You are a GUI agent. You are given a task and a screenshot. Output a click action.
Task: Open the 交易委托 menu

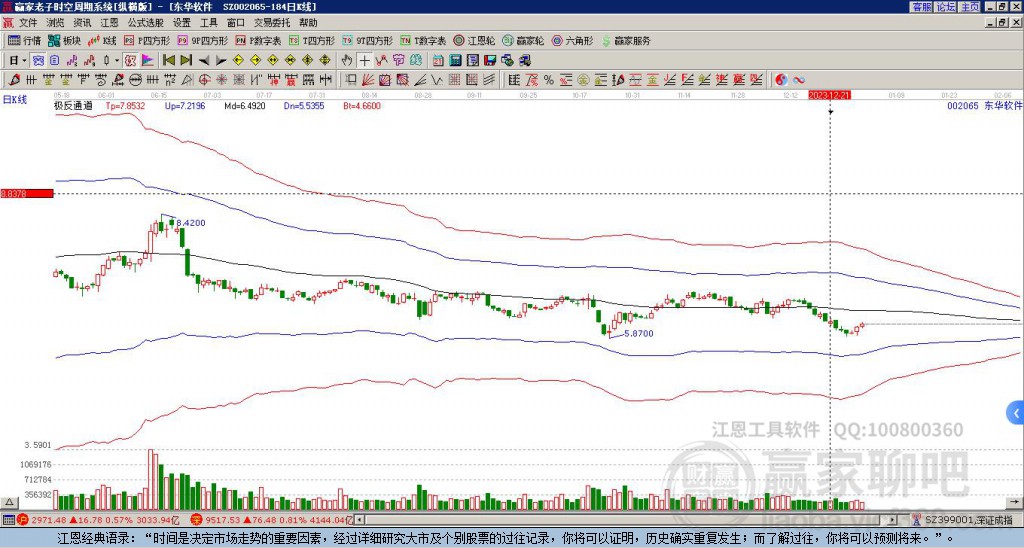tap(272, 23)
